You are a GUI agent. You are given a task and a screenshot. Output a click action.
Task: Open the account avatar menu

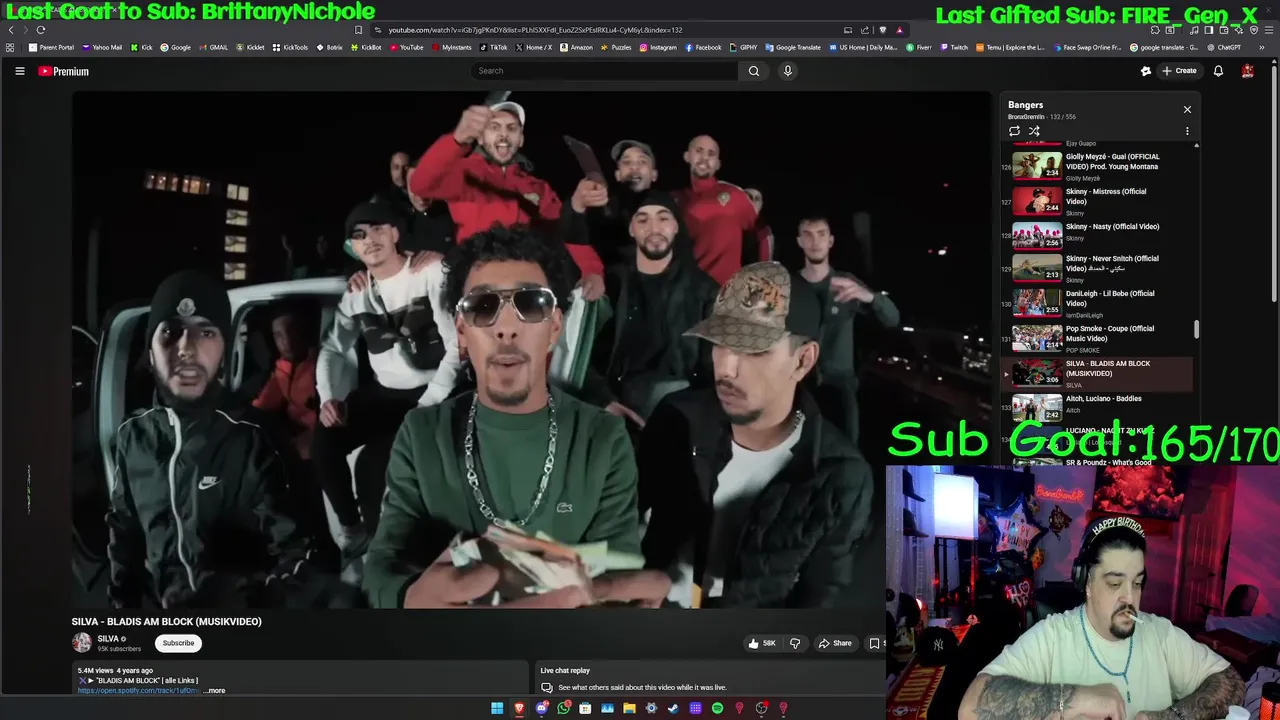(1248, 71)
